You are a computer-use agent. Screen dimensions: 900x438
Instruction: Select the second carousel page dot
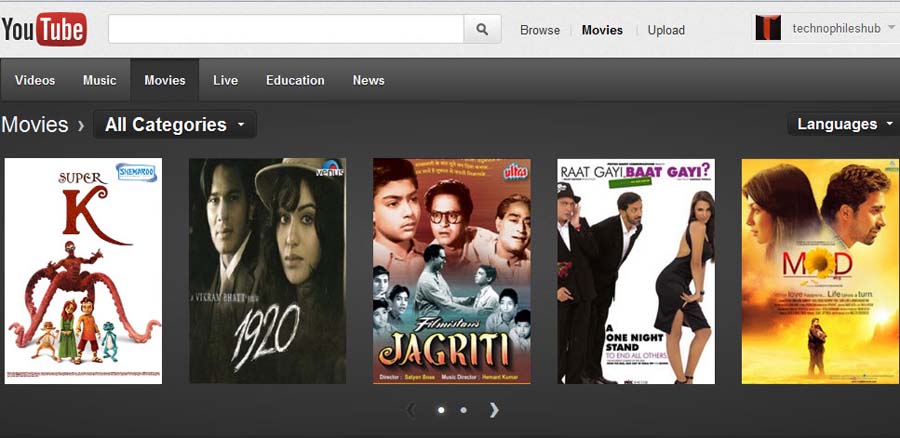tap(463, 410)
